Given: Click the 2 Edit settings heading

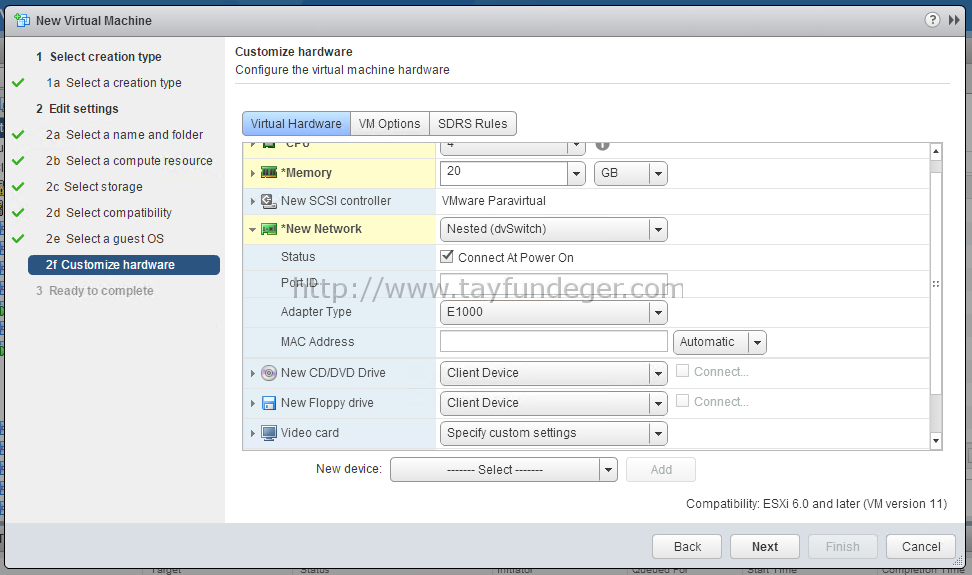Looking at the screenshot, I should click(x=77, y=108).
